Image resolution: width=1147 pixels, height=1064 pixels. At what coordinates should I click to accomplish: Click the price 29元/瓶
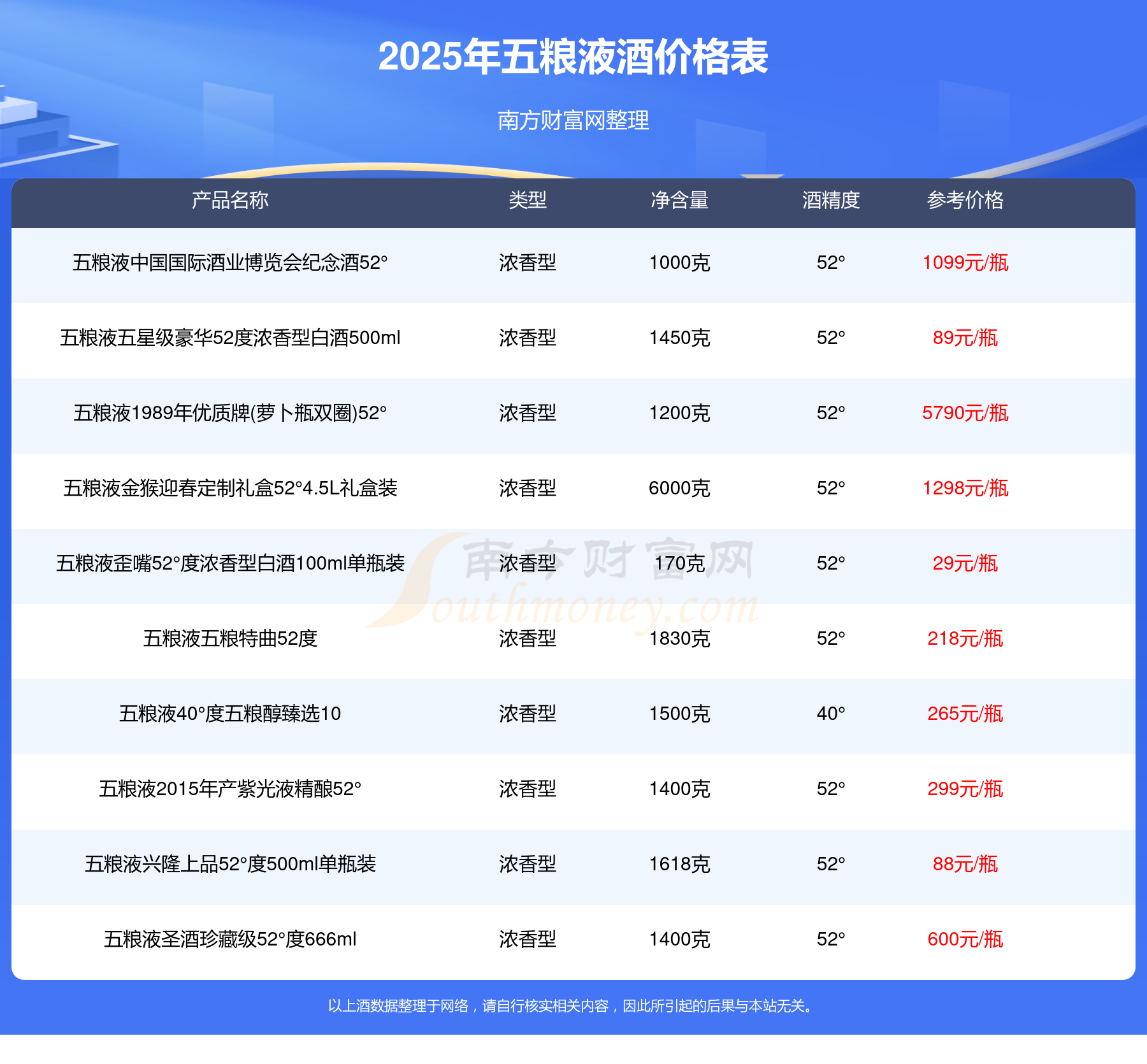point(965,563)
